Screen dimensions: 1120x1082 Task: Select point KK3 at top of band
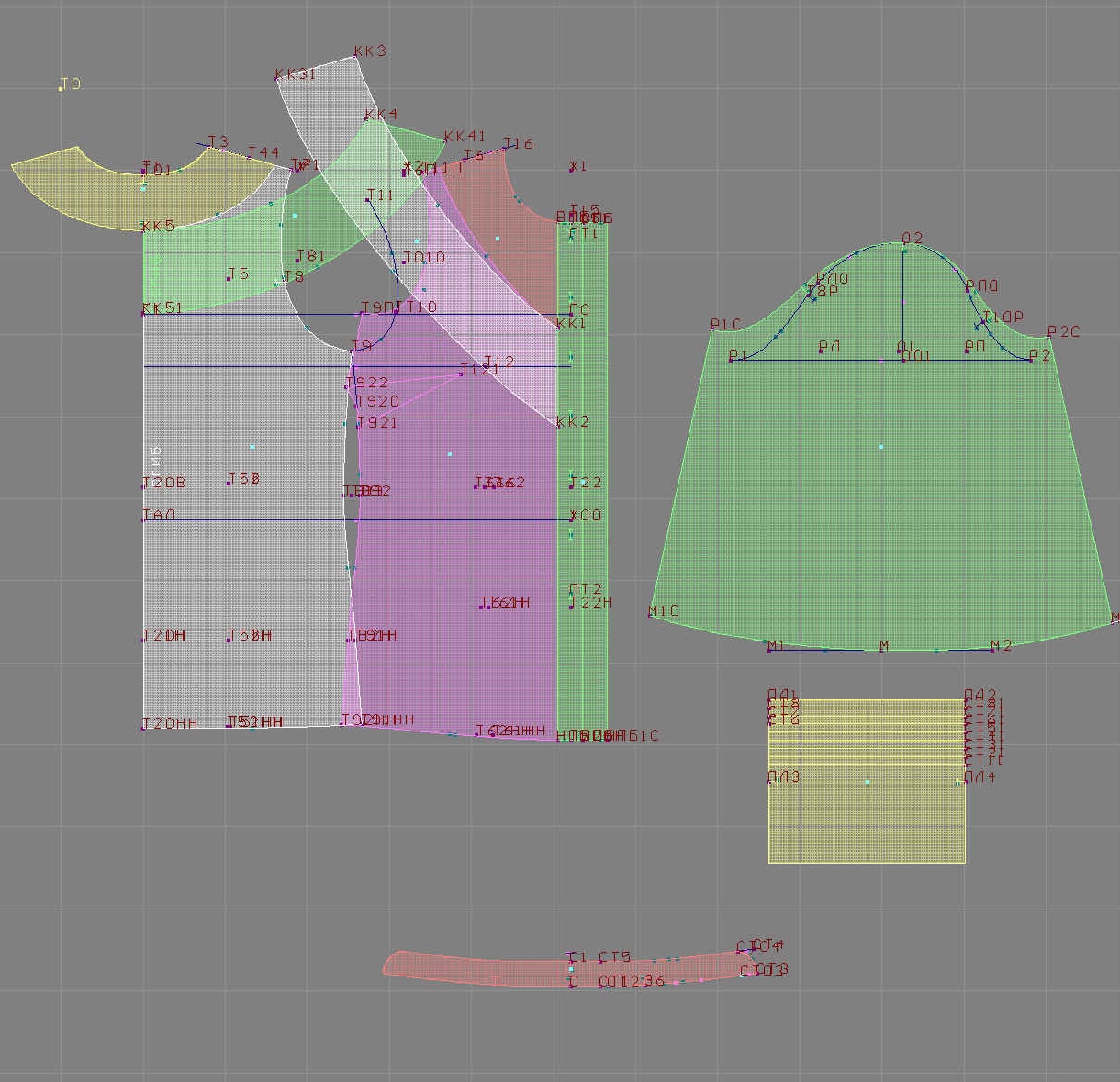click(x=355, y=58)
